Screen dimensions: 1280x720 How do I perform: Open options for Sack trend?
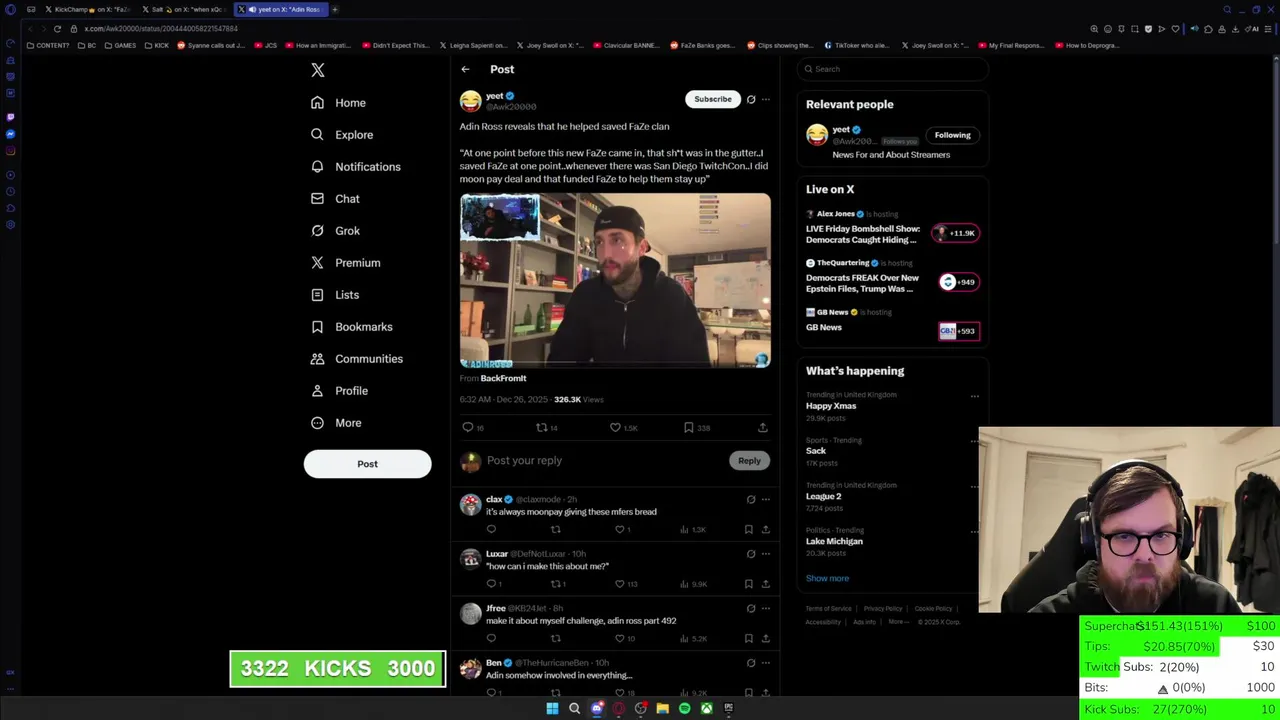point(975,441)
